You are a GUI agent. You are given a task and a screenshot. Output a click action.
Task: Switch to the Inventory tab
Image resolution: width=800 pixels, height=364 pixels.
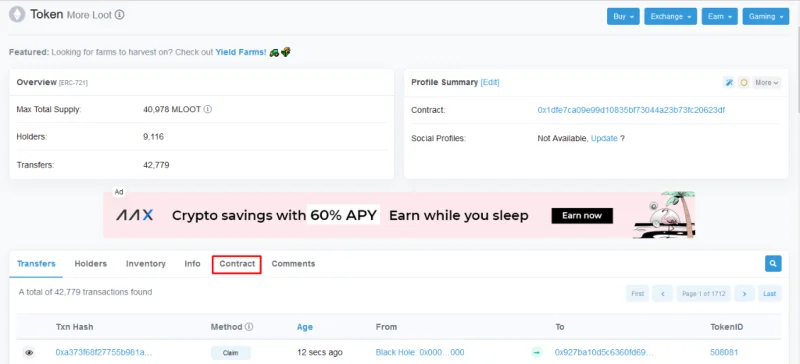click(146, 264)
